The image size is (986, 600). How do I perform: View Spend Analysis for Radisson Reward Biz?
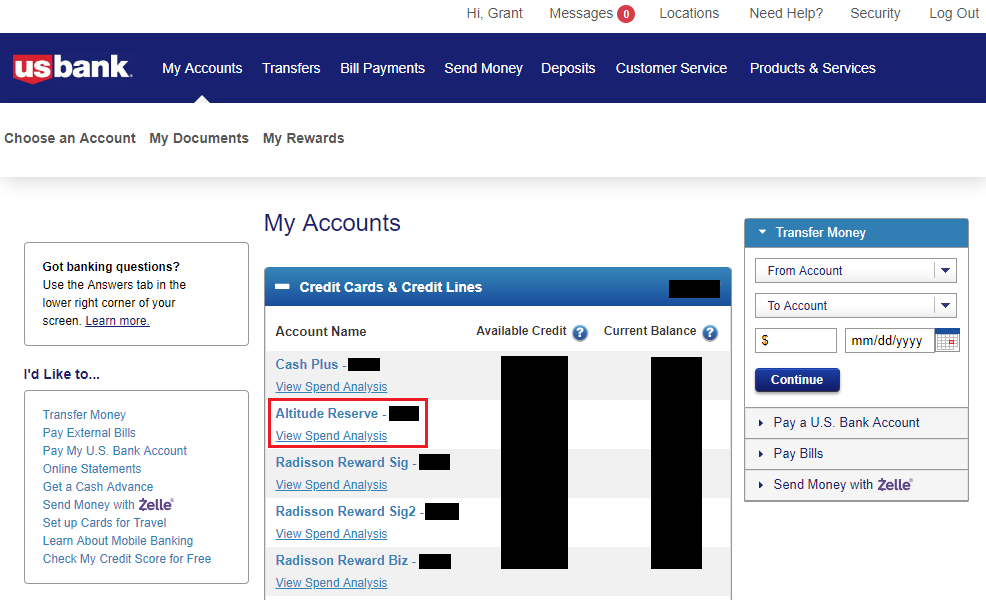point(331,583)
